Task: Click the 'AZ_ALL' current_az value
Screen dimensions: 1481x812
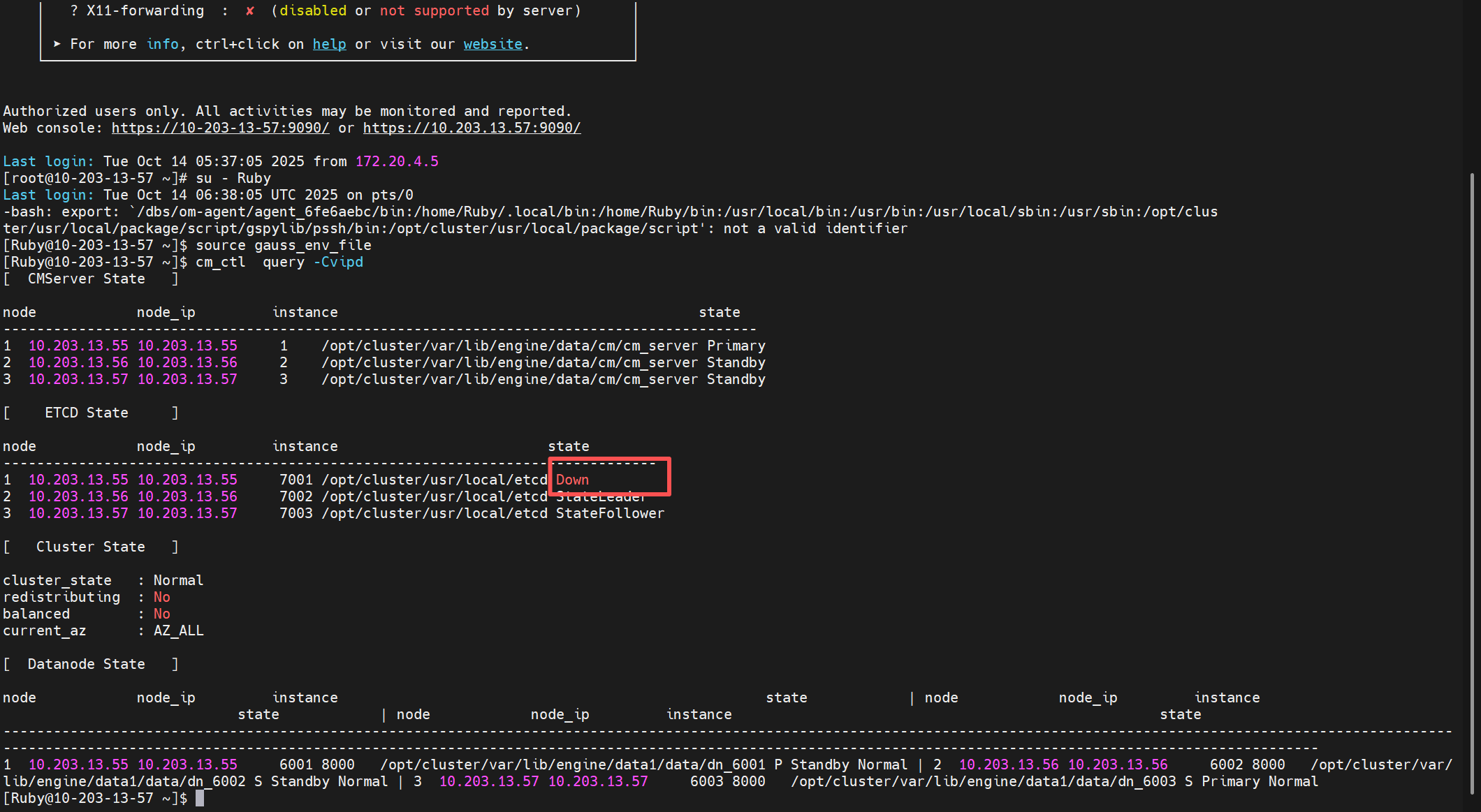Action: (178, 630)
